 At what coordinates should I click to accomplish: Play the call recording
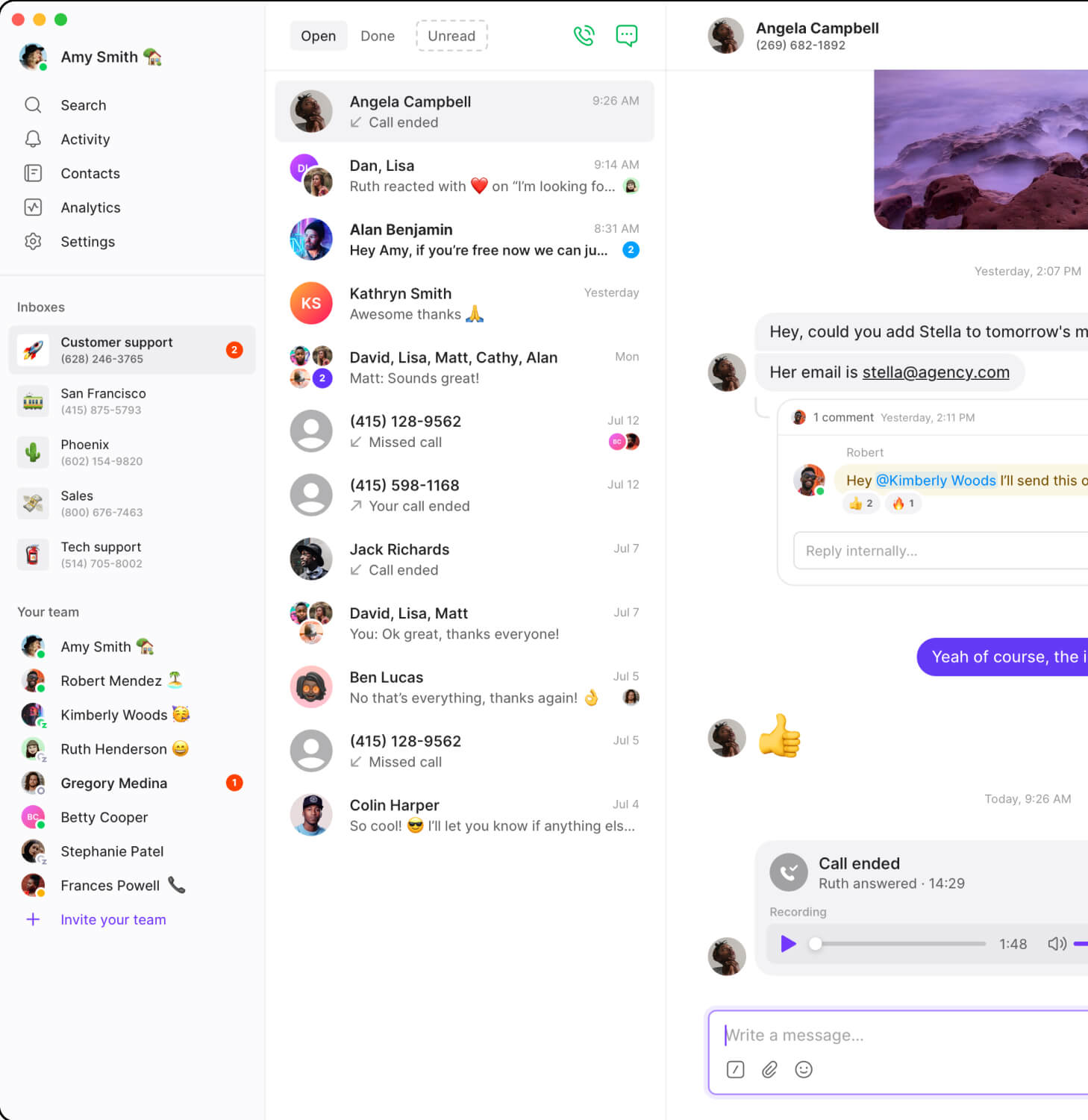tap(788, 944)
